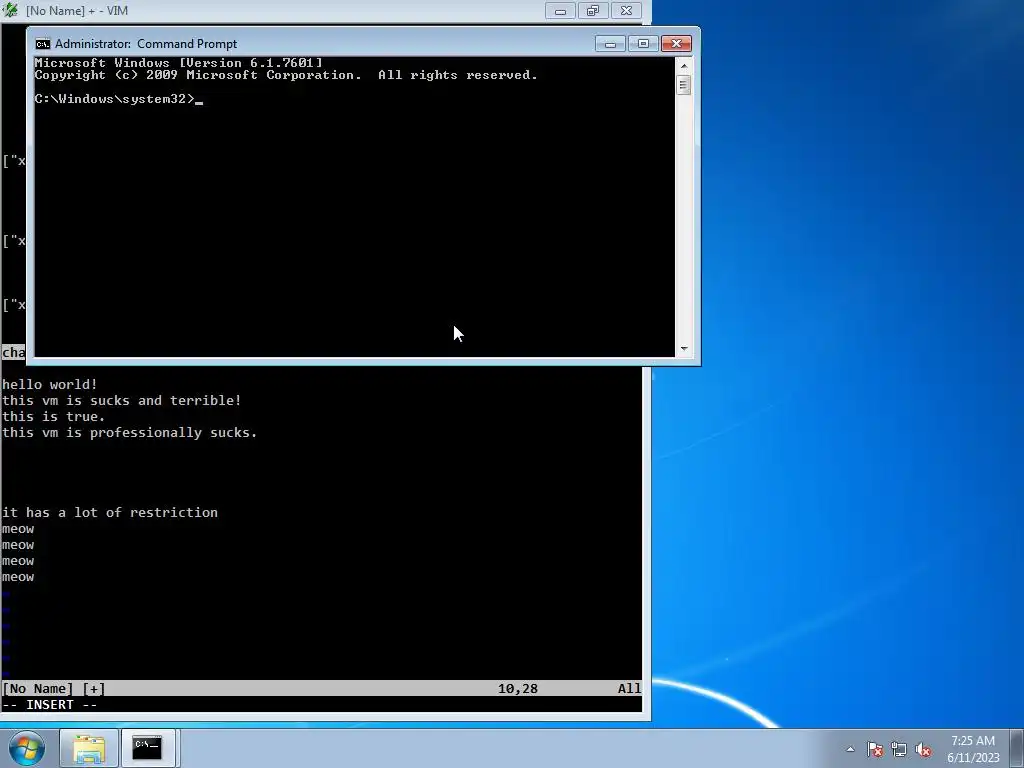Place cursor on 'this is true.' line

coord(54,417)
